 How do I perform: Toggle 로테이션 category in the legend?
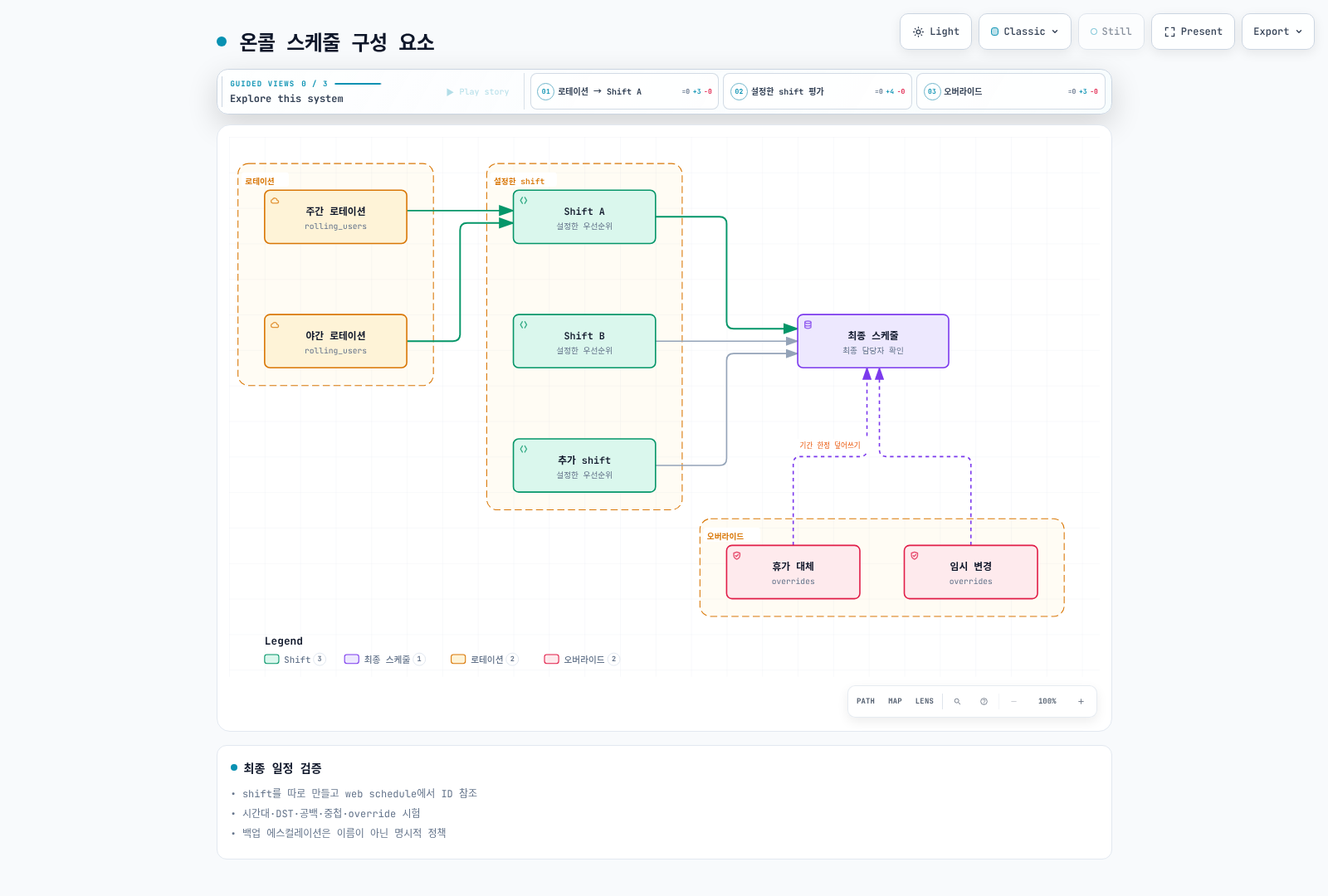click(485, 660)
